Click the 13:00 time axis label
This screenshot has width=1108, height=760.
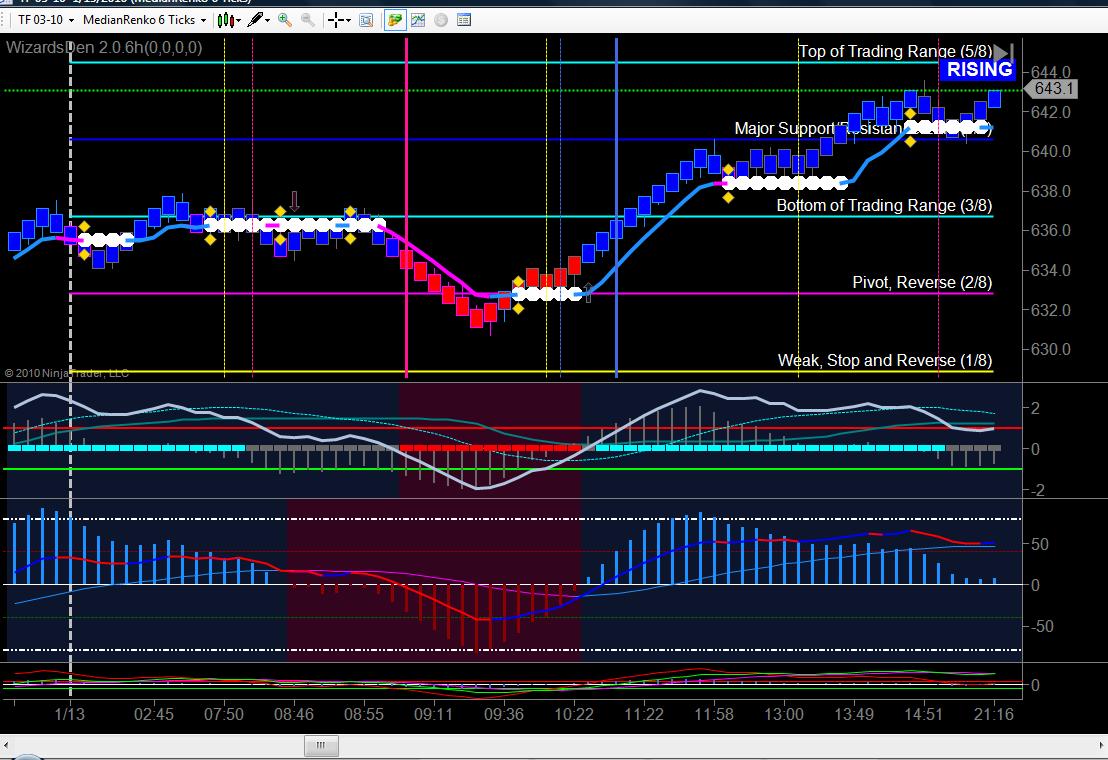coord(784,714)
